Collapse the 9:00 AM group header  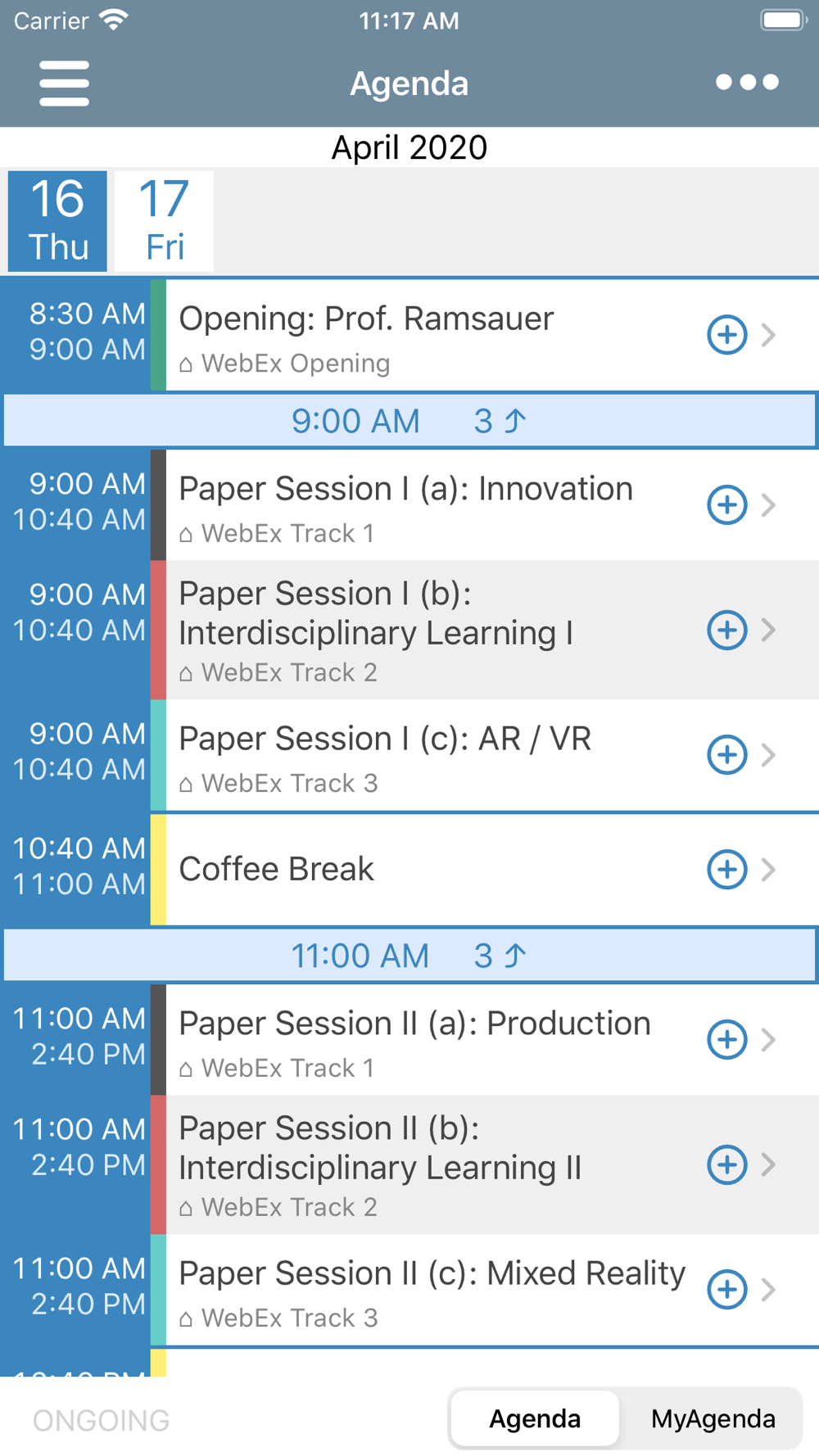(x=409, y=421)
